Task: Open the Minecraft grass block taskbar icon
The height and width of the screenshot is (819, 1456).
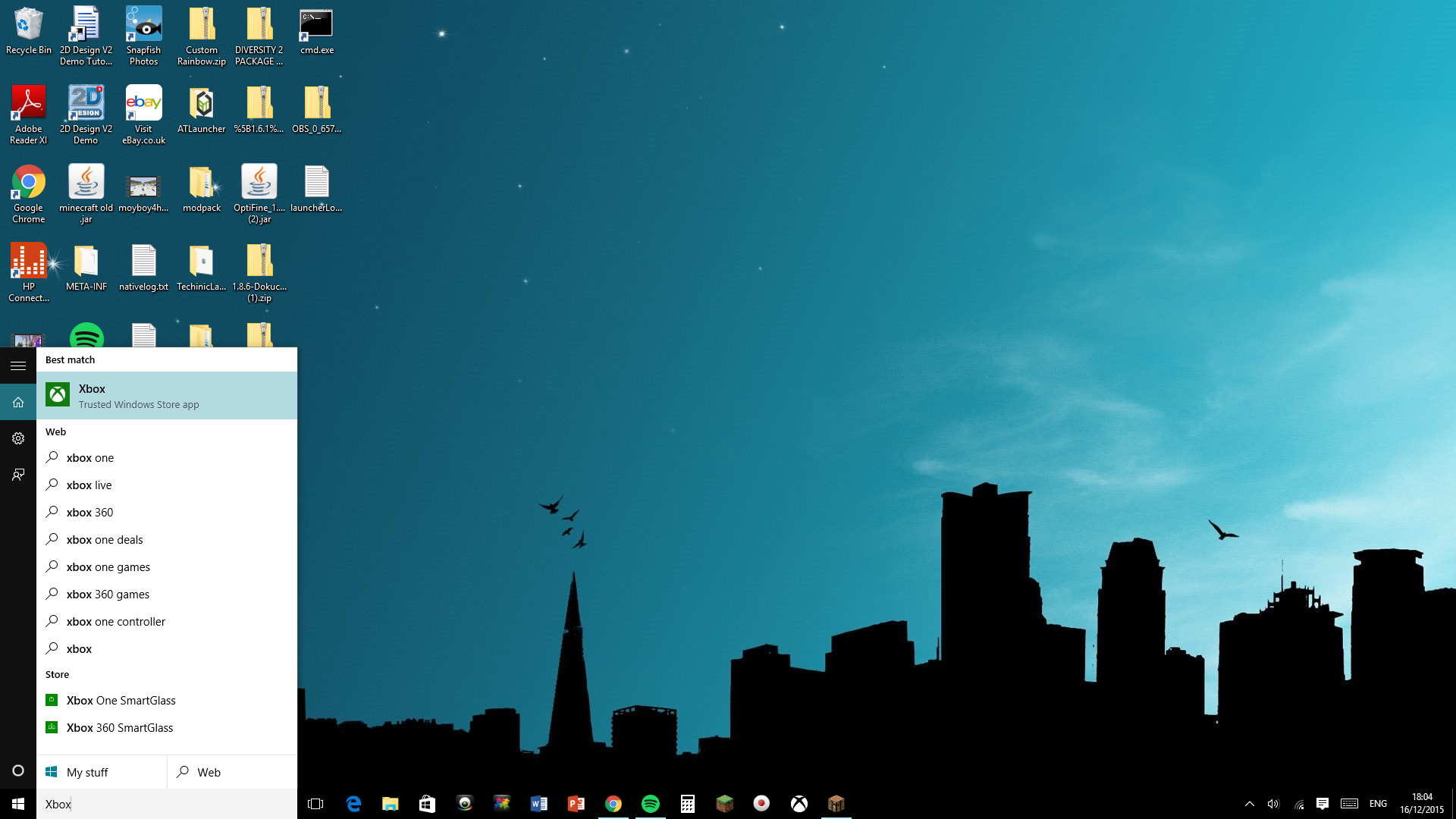Action: 725,804
